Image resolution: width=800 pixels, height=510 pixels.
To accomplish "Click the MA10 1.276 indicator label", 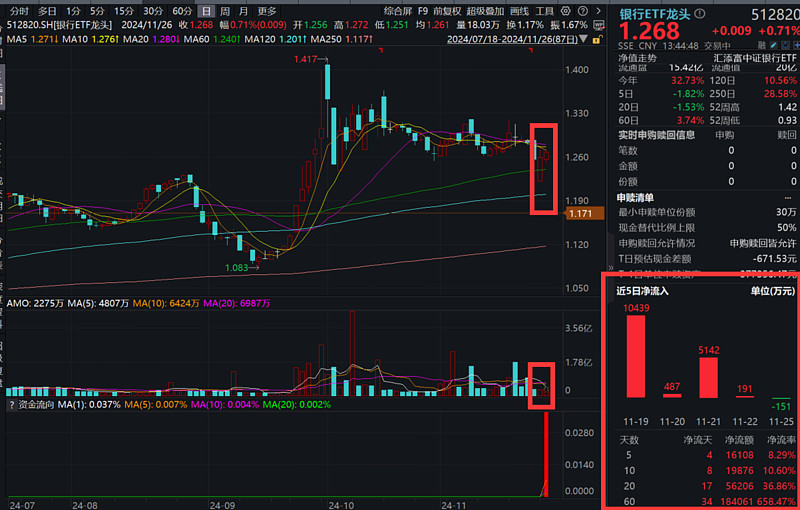I will tap(90, 39).
